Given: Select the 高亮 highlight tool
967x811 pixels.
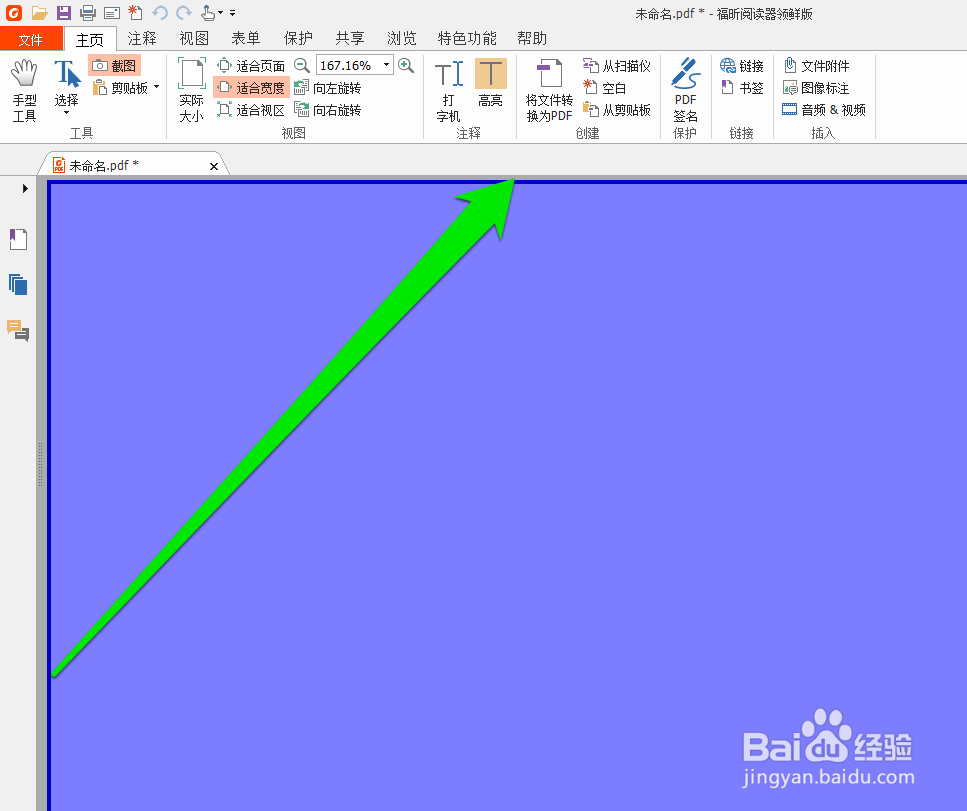Looking at the screenshot, I should [x=490, y=88].
